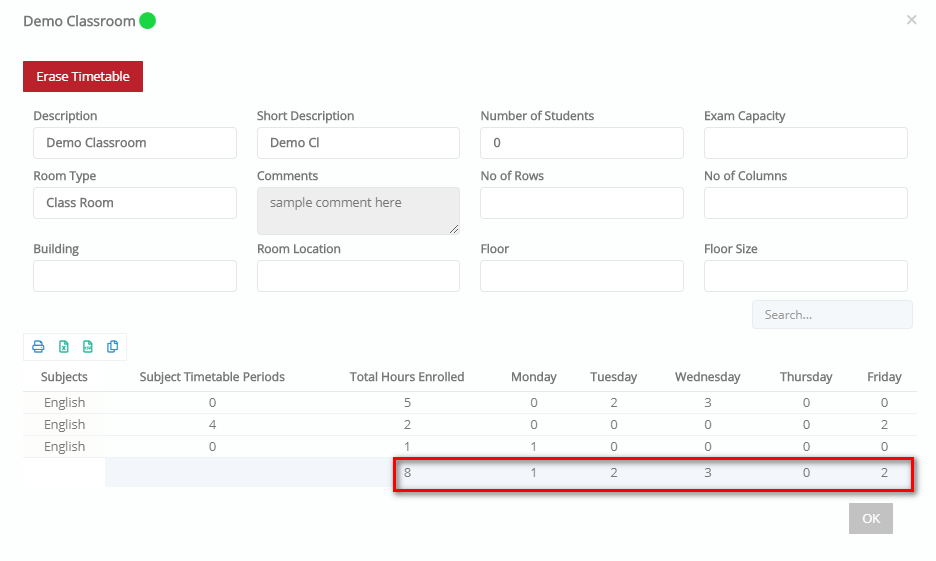Click into the Exam Capacity field
Viewport: 936px width, 561px height.
click(x=806, y=143)
